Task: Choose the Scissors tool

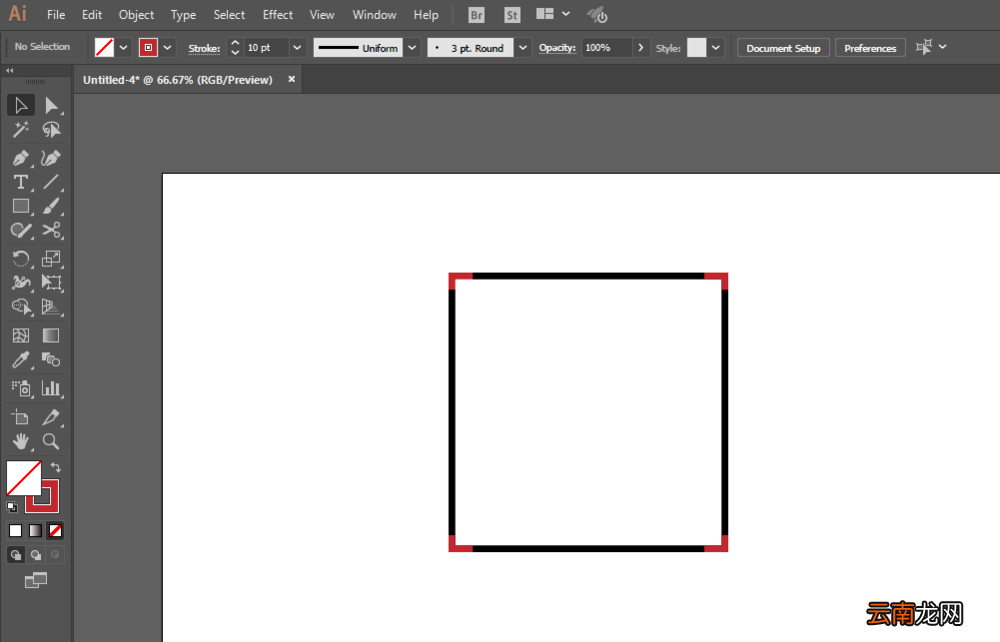Action: click(51, 230)
